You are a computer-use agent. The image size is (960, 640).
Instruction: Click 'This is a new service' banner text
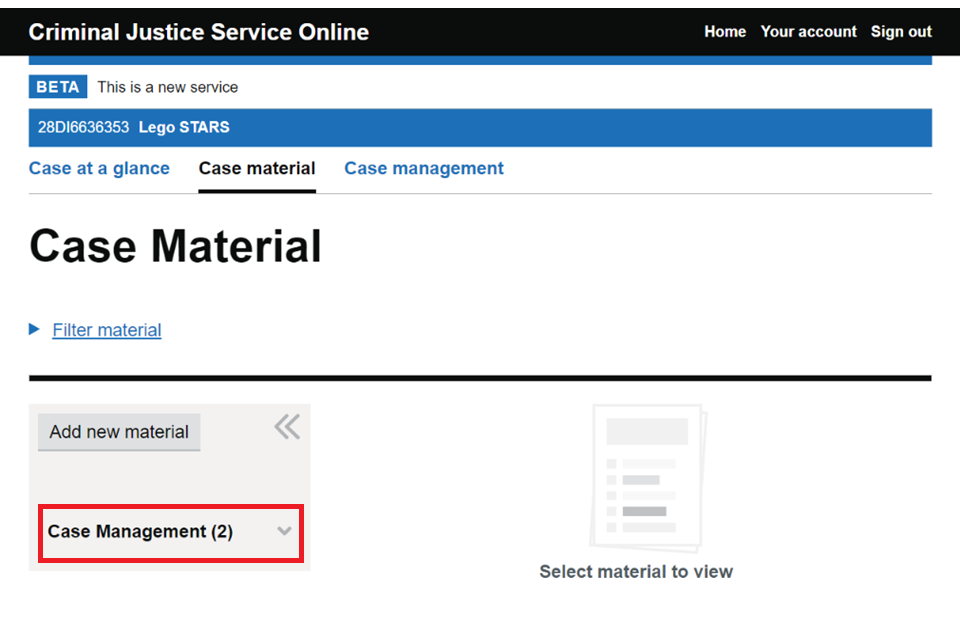click(x=168, y=87)
